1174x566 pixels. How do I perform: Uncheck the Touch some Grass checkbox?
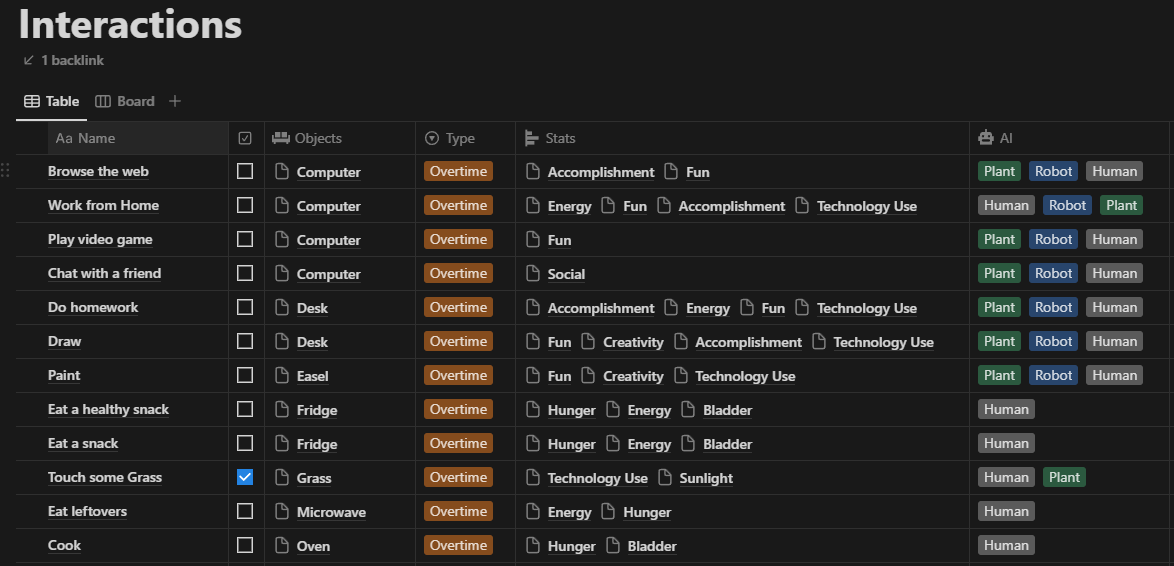[x=245, y=478]
